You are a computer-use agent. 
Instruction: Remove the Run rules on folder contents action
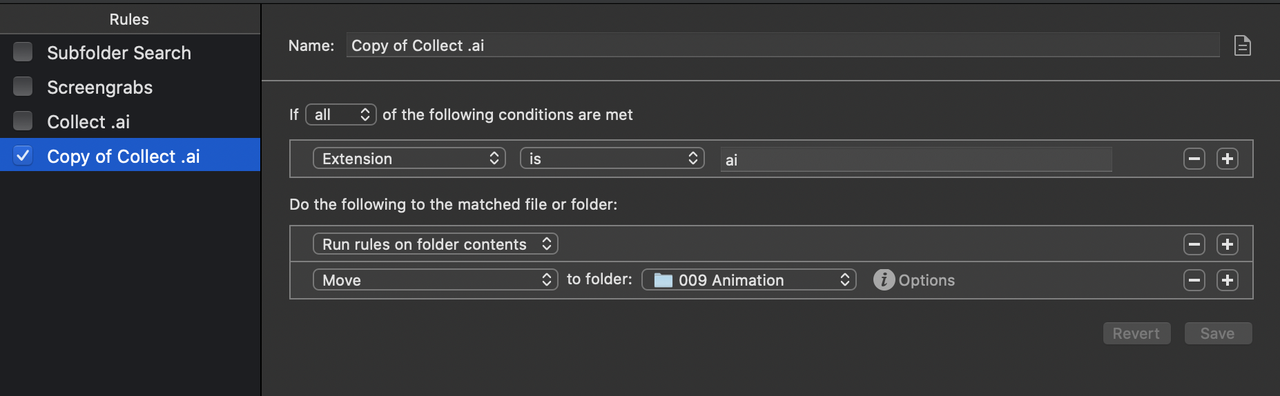1194,245
